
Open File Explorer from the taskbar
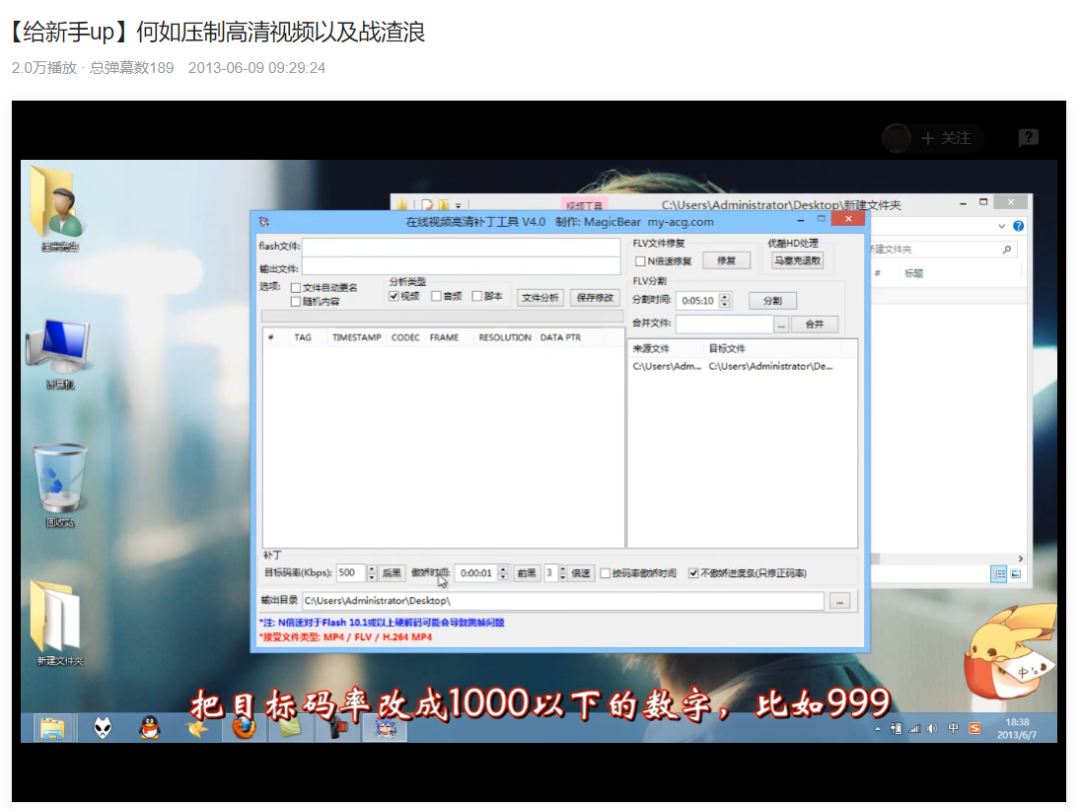(52, 728)
